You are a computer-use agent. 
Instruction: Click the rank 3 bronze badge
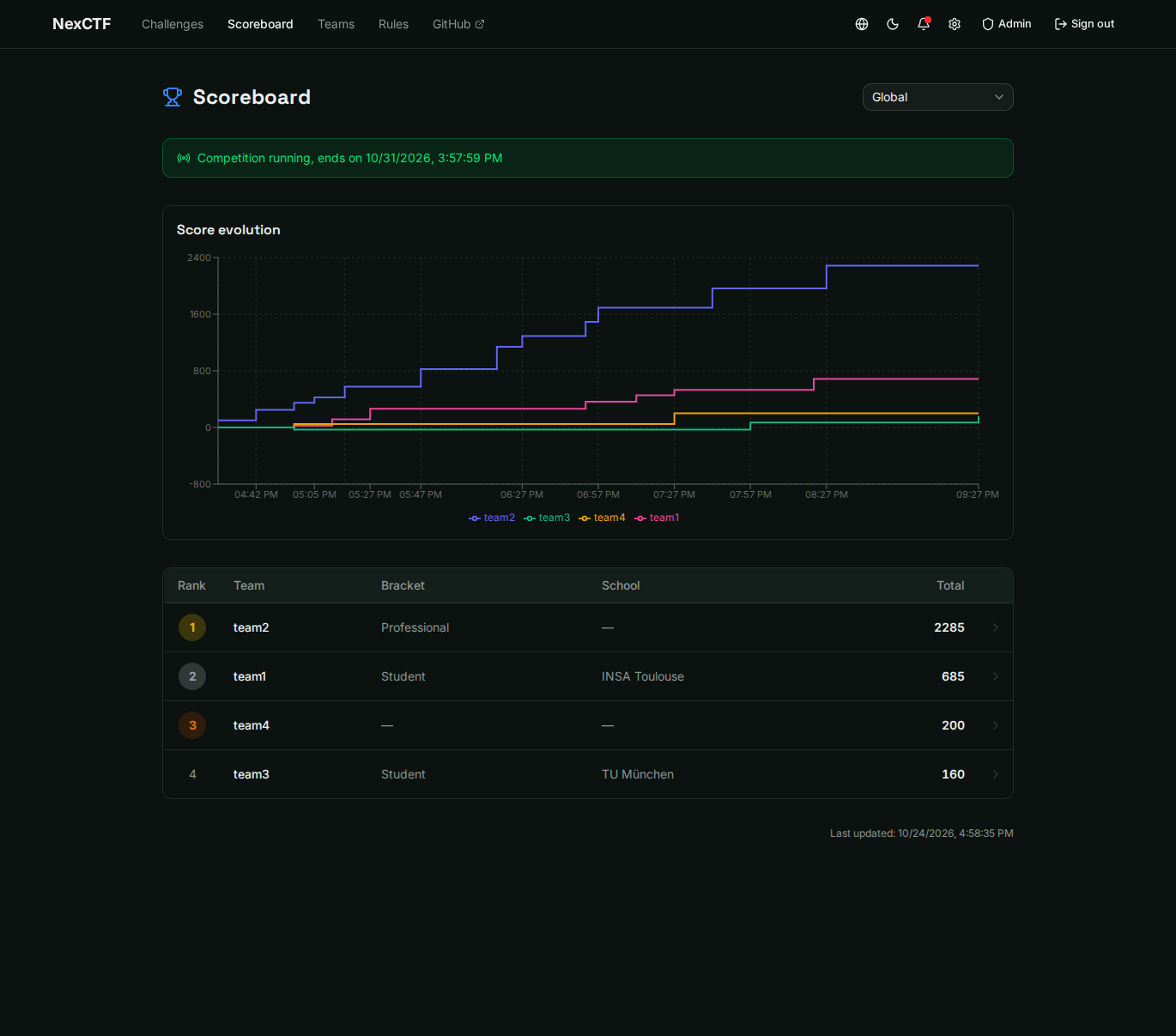[192, 725]
